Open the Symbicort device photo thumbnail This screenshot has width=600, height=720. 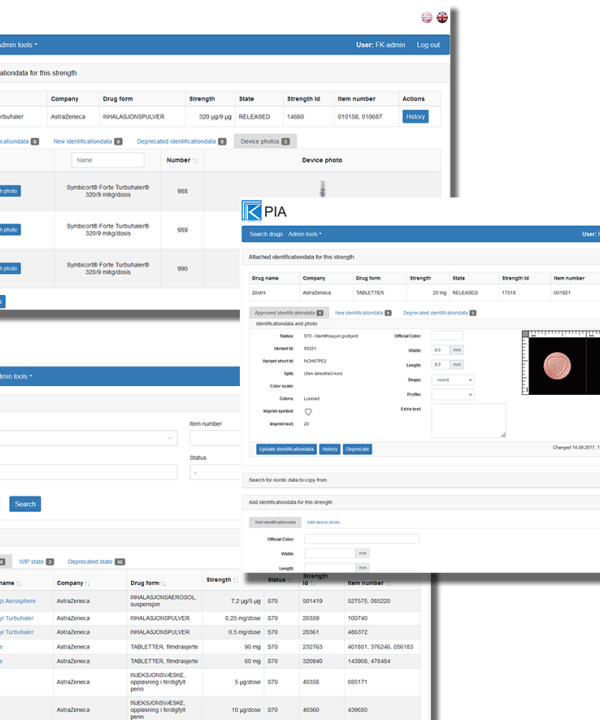(322, 189)
